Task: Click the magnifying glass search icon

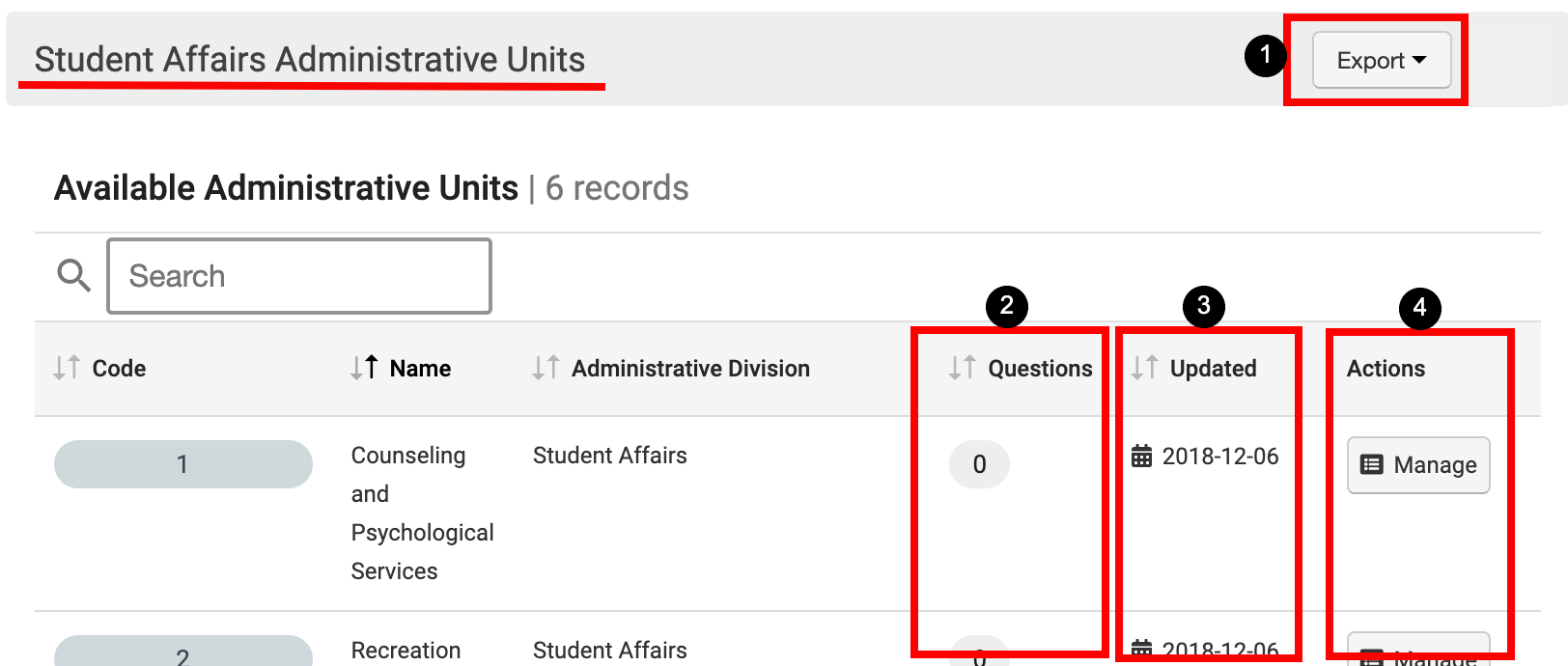Action: pos(73,276)
